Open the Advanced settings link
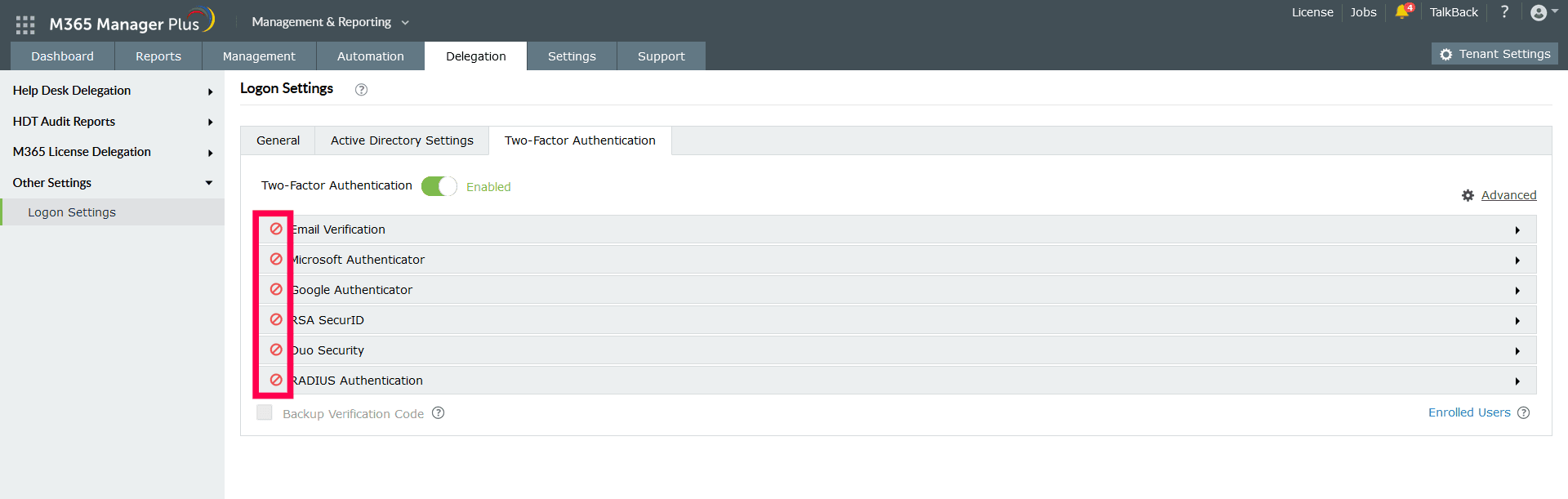 [x=1508, y=195]
